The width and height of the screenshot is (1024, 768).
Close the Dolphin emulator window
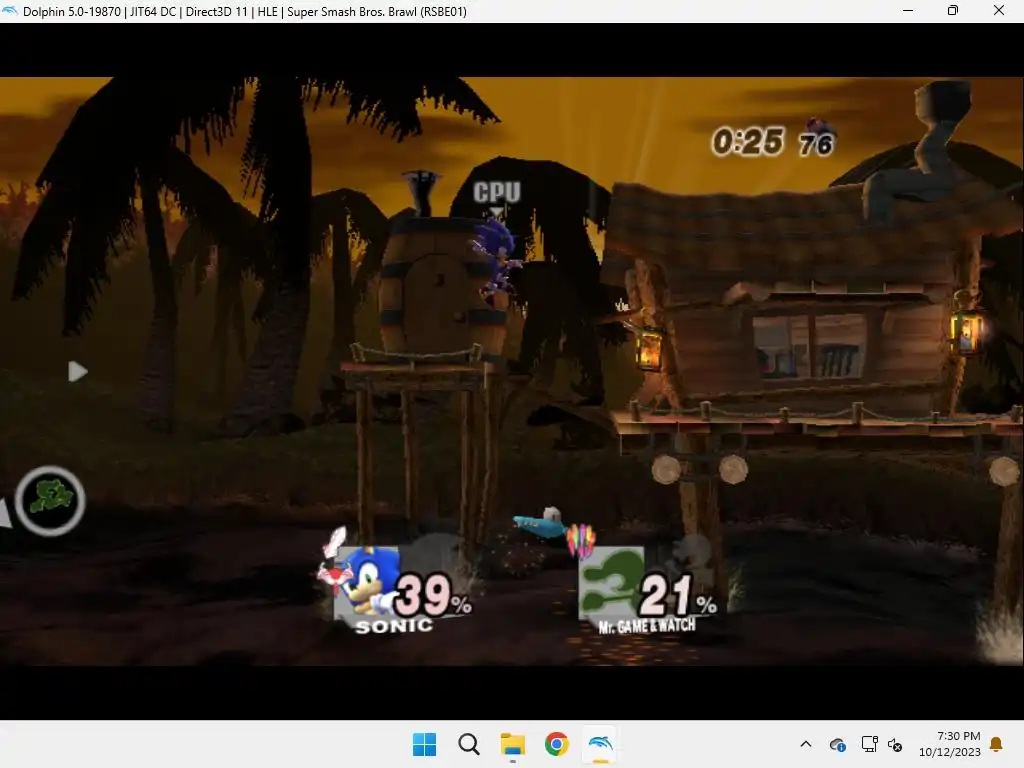coord(999,10)
